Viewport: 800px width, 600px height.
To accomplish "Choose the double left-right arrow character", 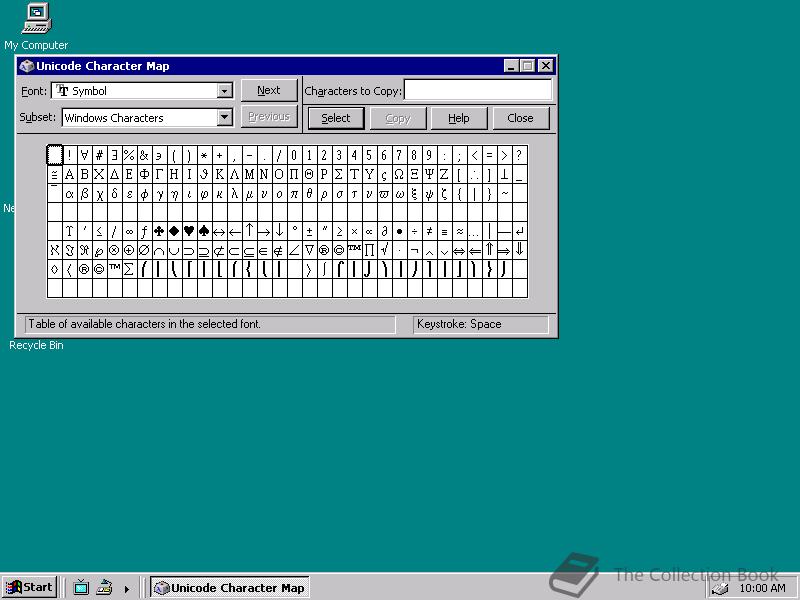I will click(460, 250).
